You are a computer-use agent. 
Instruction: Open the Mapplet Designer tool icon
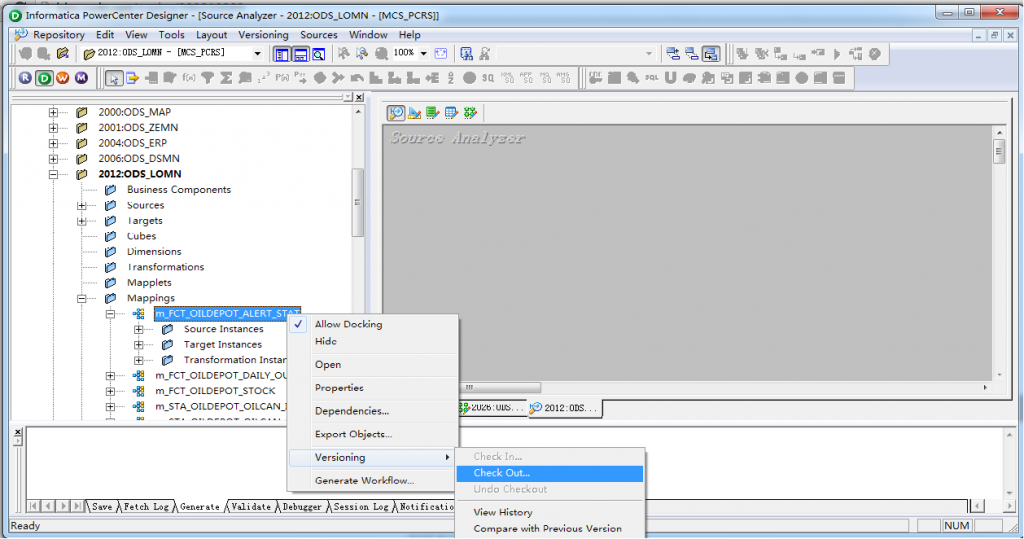451,113
